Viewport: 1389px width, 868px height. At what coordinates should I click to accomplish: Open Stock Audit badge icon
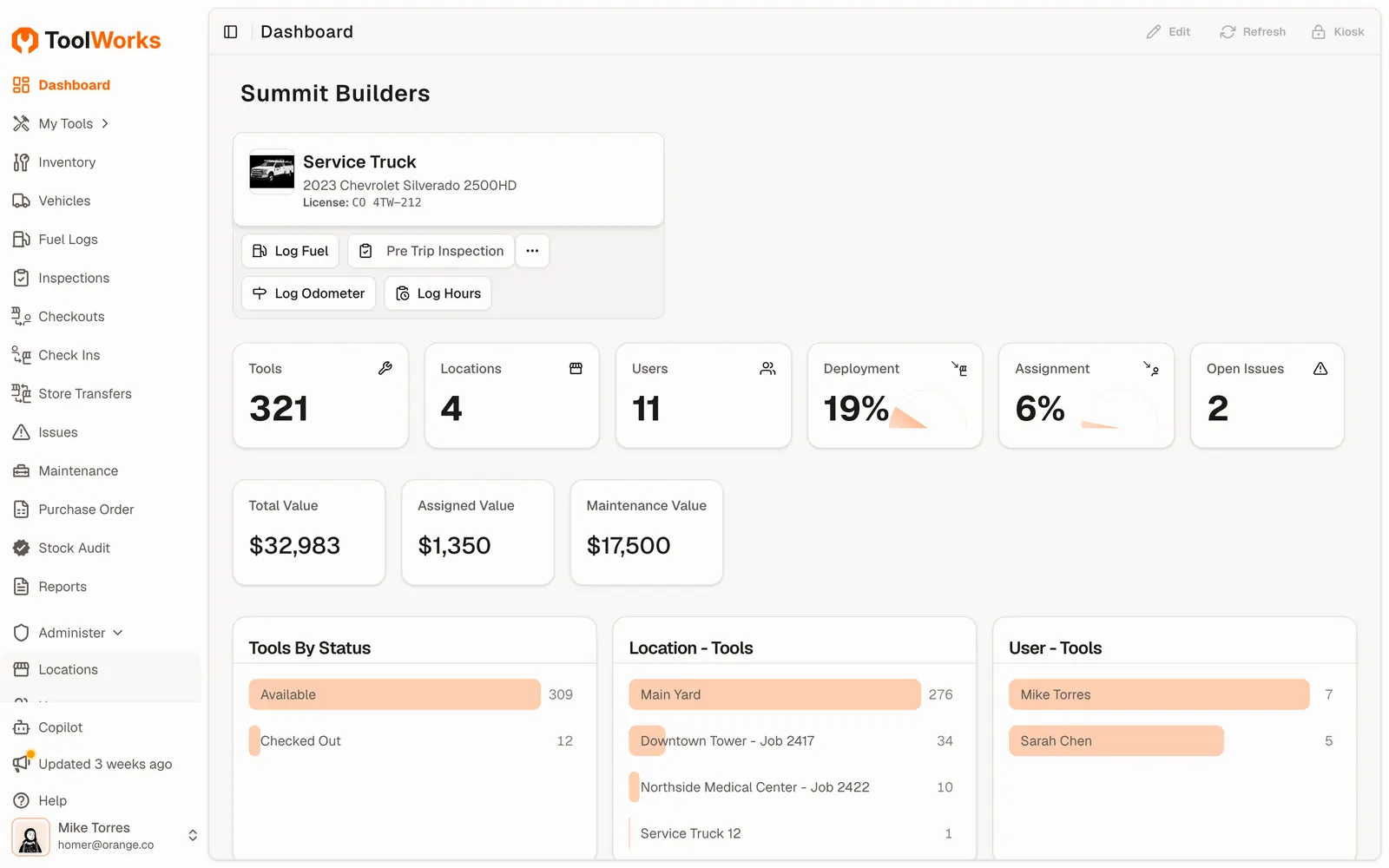pos(21,548)
